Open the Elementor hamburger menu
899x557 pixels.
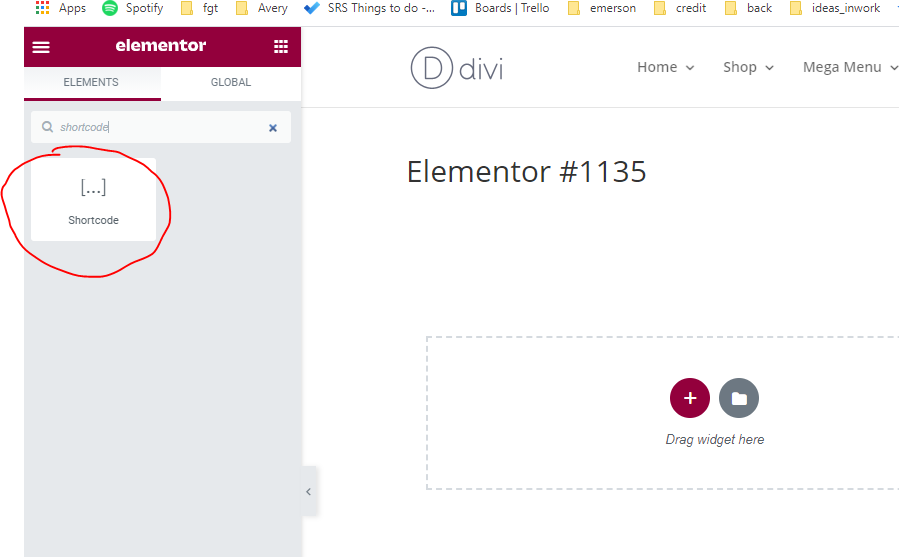pos(41,46)
